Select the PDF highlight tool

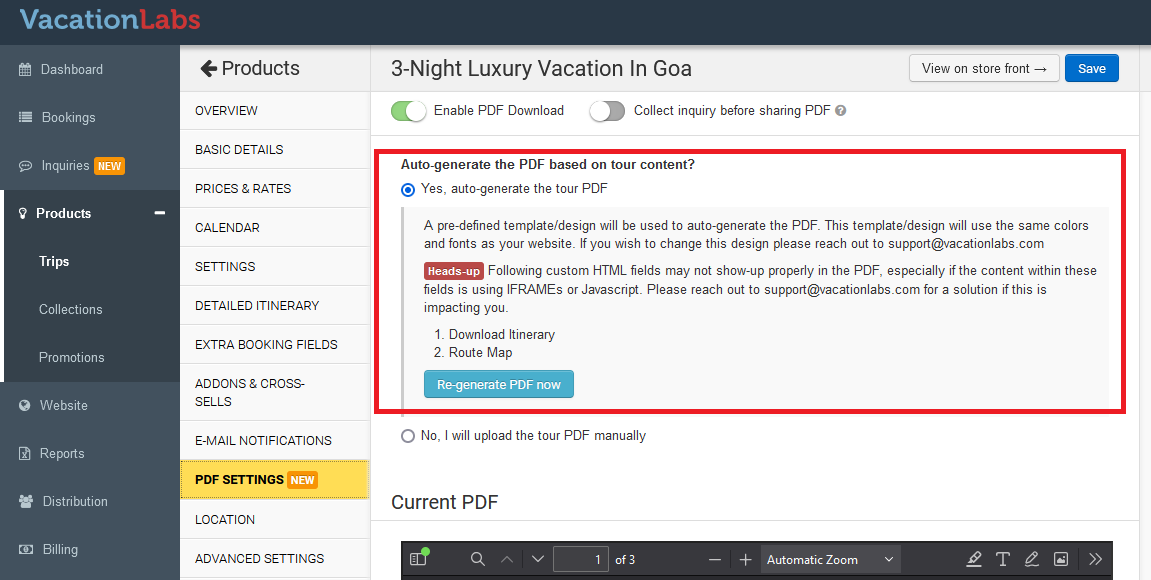click(974, 559)
